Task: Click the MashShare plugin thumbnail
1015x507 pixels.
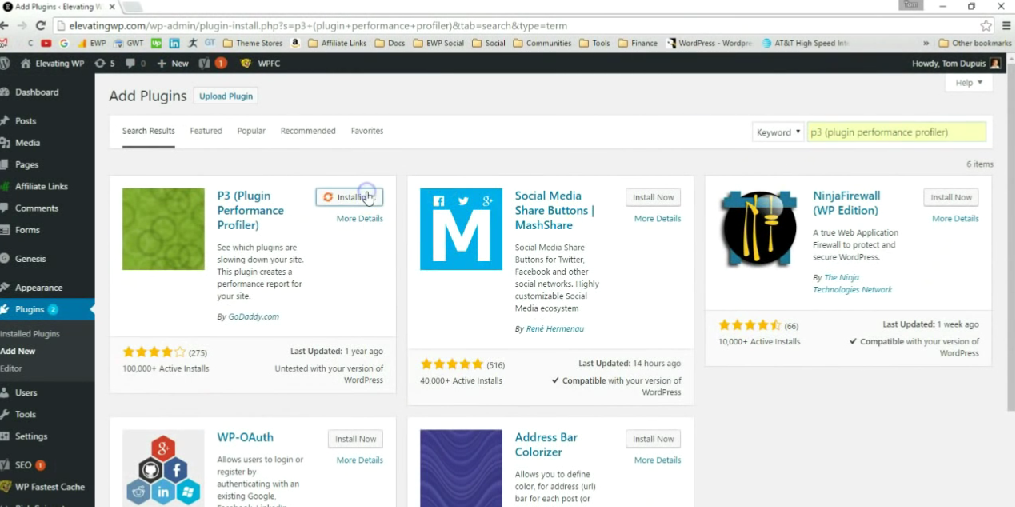Action: point(461,229)
